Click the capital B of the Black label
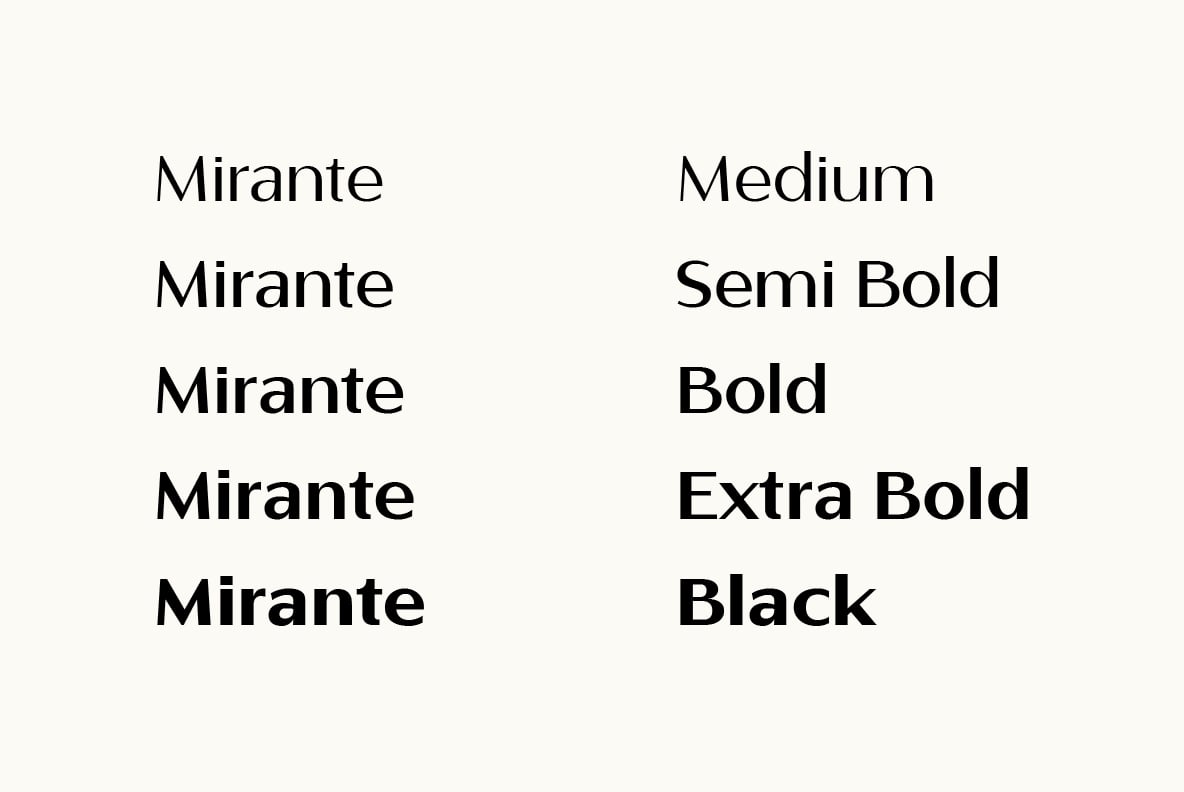The width and height of the screenshot is (1184, 792). tap(700, 602)
